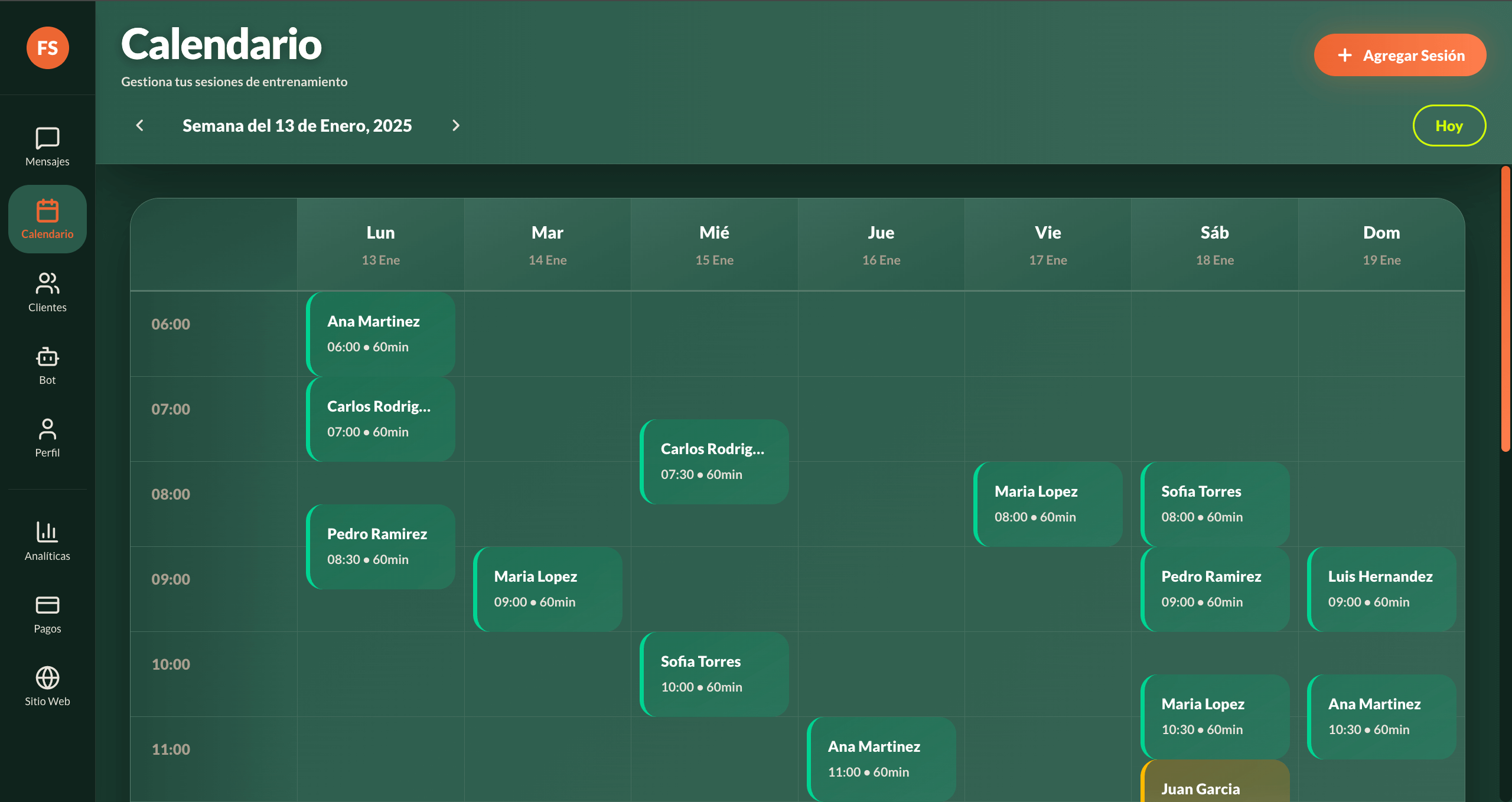Open the Bot configuration icon
1512x802 pixels.
coord(47,364)
